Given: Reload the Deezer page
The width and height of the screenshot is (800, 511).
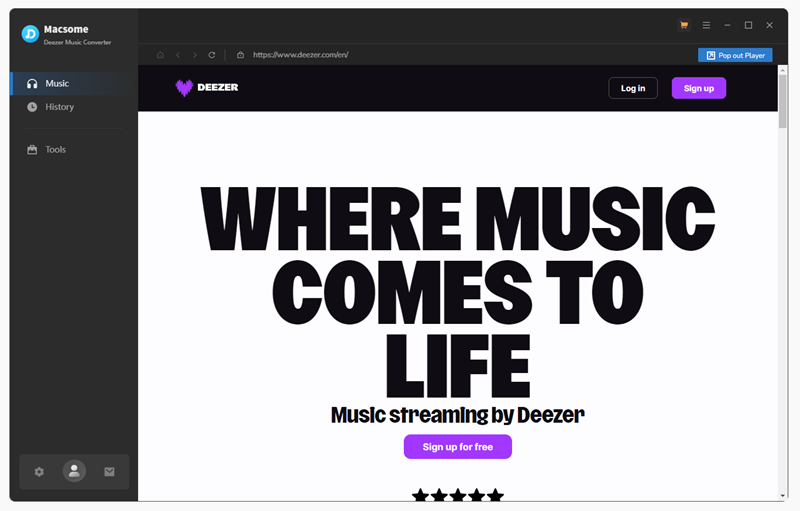Looking at the screenshot, I should point(212,55).
